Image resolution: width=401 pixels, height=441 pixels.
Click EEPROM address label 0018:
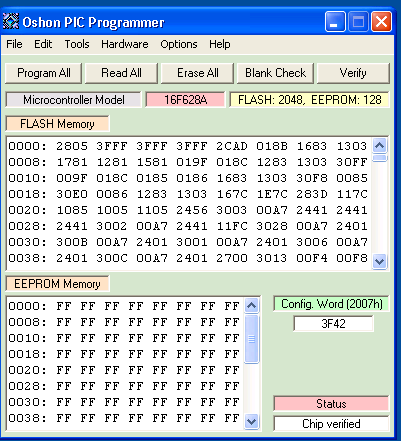27,354
